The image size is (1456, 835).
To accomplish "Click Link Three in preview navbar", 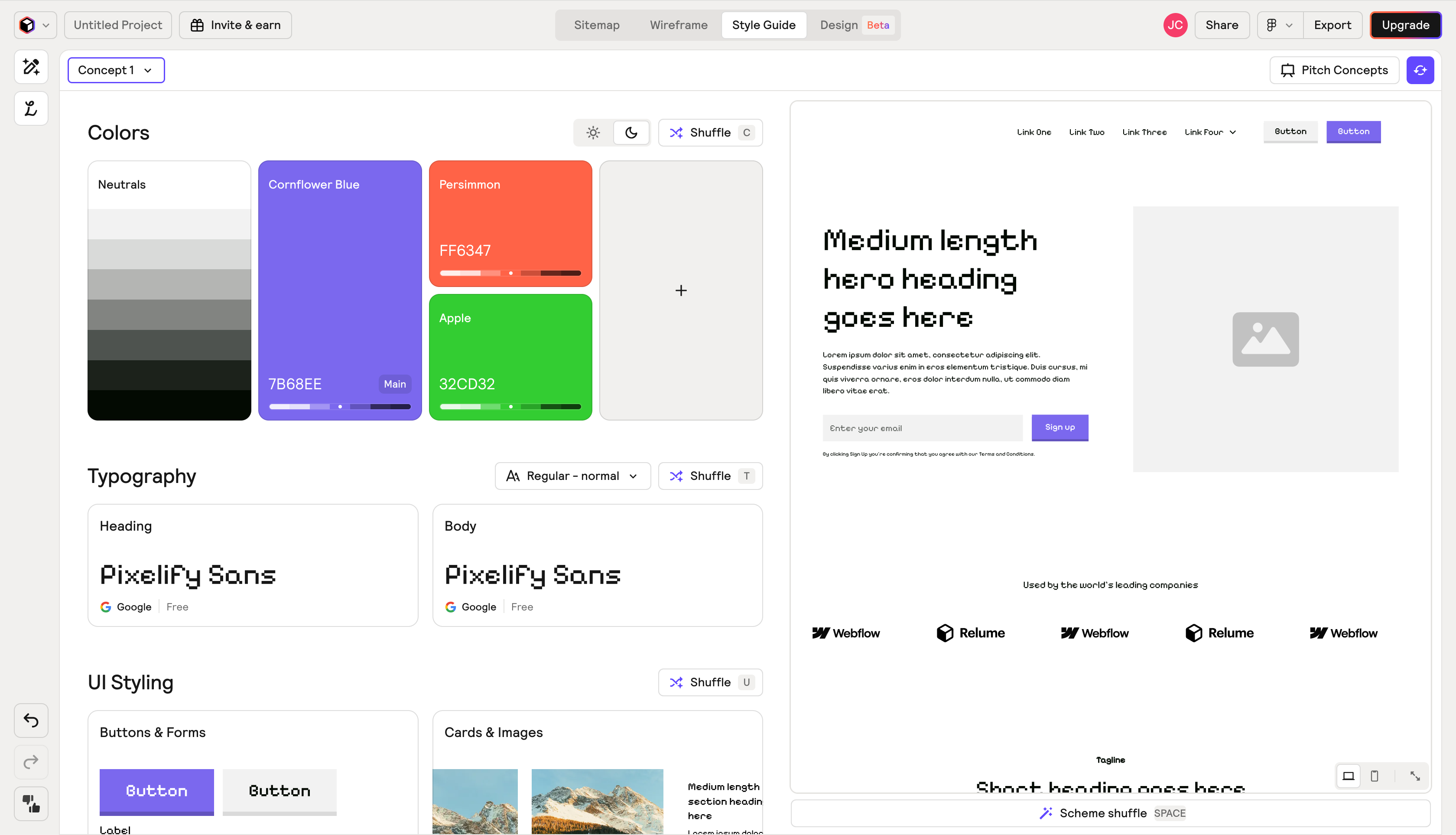I will tap(1144, 132).
